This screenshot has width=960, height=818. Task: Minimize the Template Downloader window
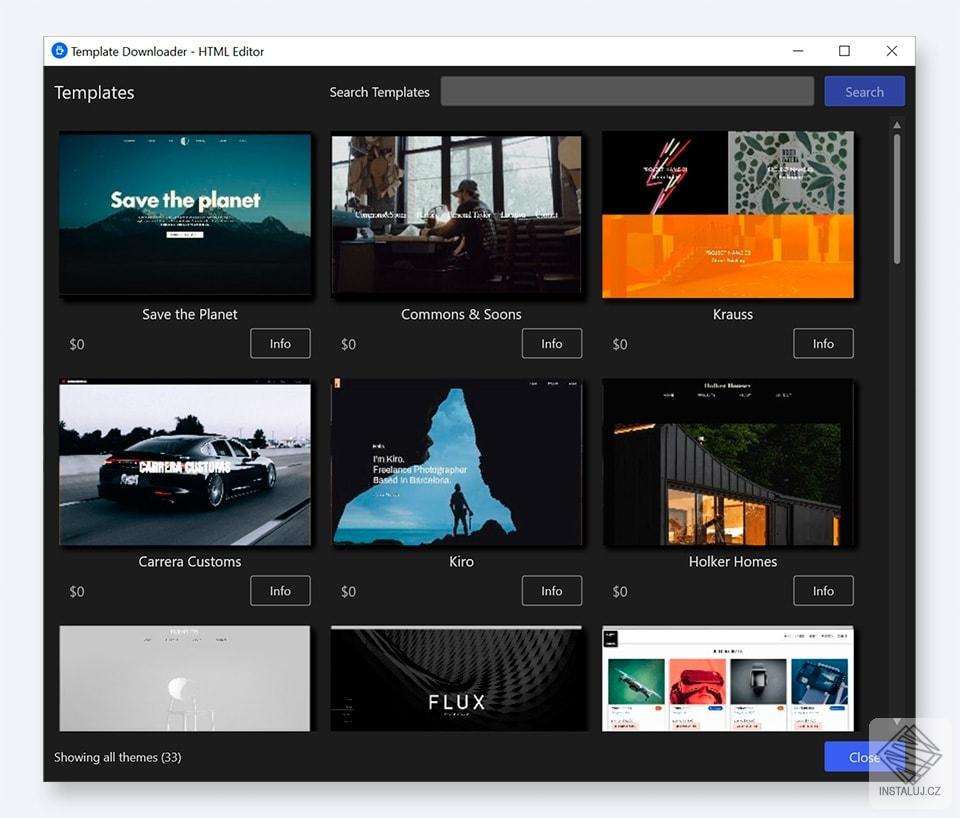tap(798, 51)
